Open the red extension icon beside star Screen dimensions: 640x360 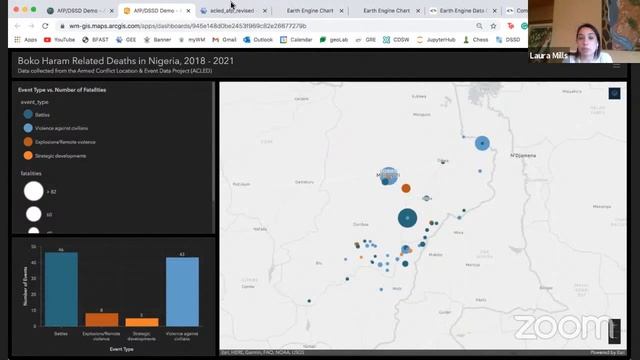coord(511,26)
